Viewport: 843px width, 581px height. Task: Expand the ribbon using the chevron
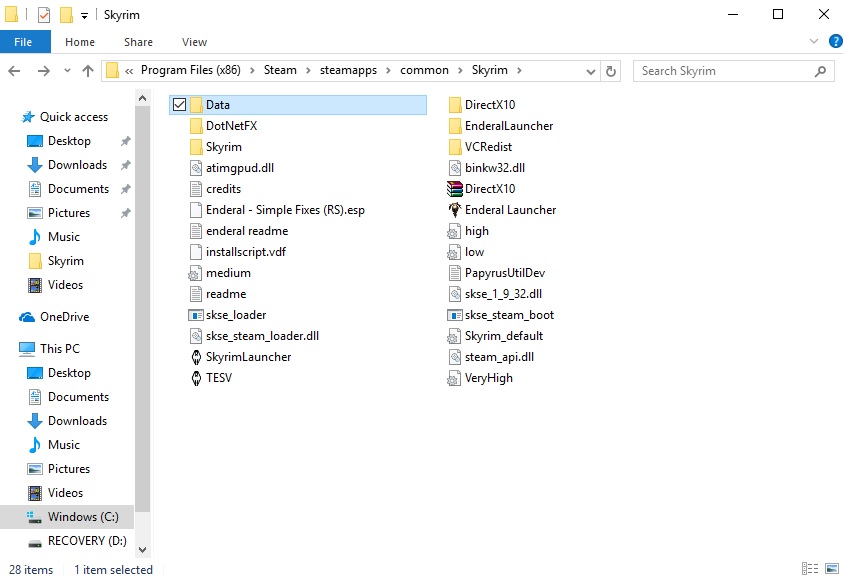tap(810, 42)
